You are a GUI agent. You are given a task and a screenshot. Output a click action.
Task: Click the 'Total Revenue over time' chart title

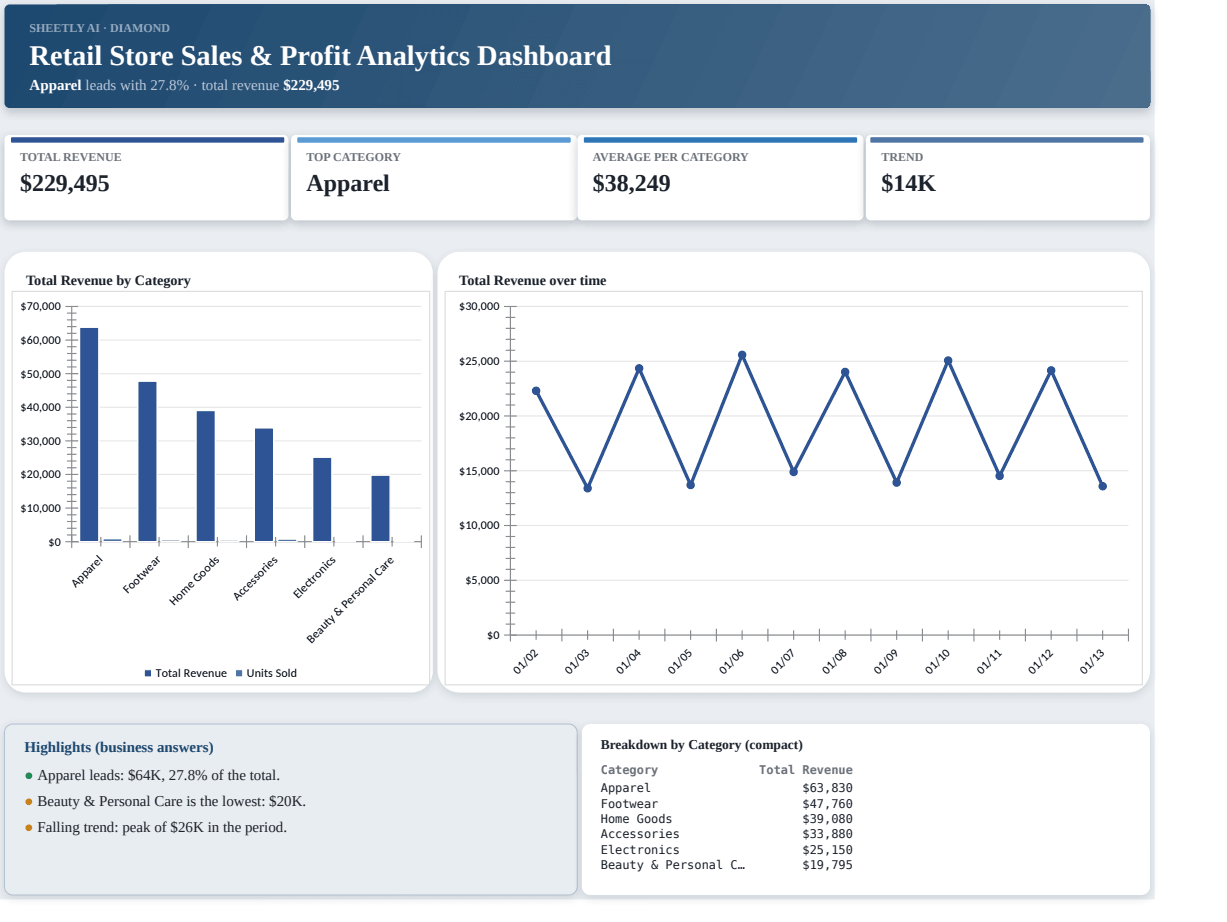coord(533,281)
